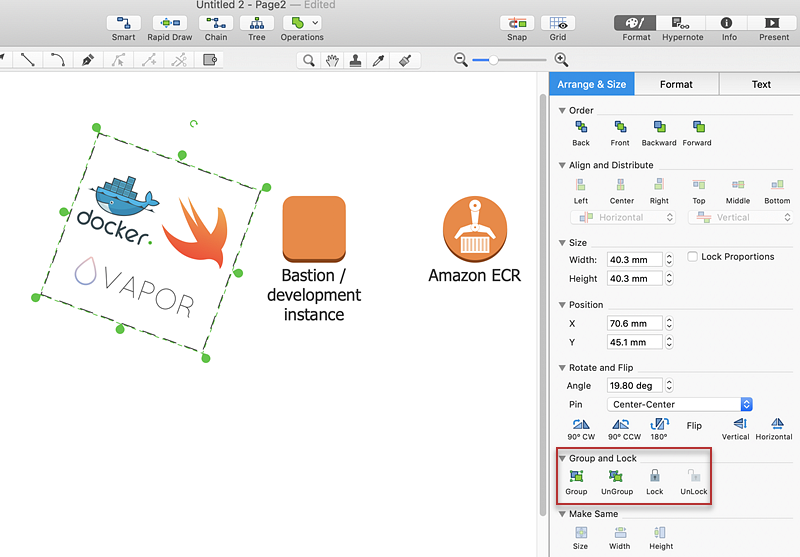Viewport: 800px width, 557px height.
Task: Open the Pin Center-Center dropdown
Action: [x=680, y=404]
